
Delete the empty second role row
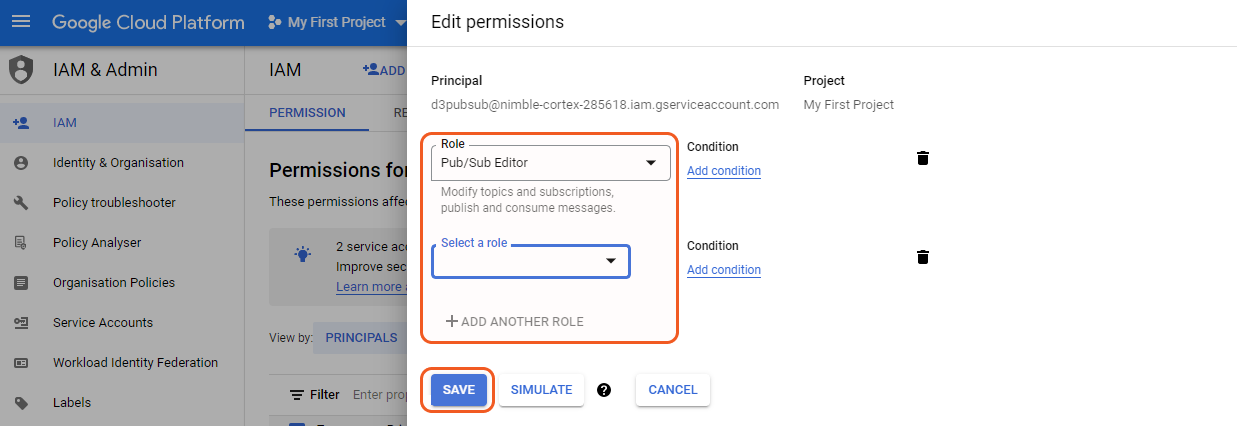923,257
